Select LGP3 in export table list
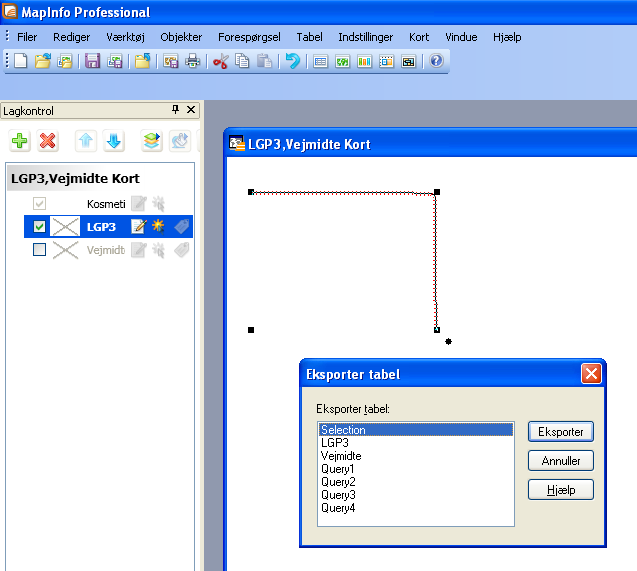This screenshot has height=571, width=637. click(x=416, y=443)
